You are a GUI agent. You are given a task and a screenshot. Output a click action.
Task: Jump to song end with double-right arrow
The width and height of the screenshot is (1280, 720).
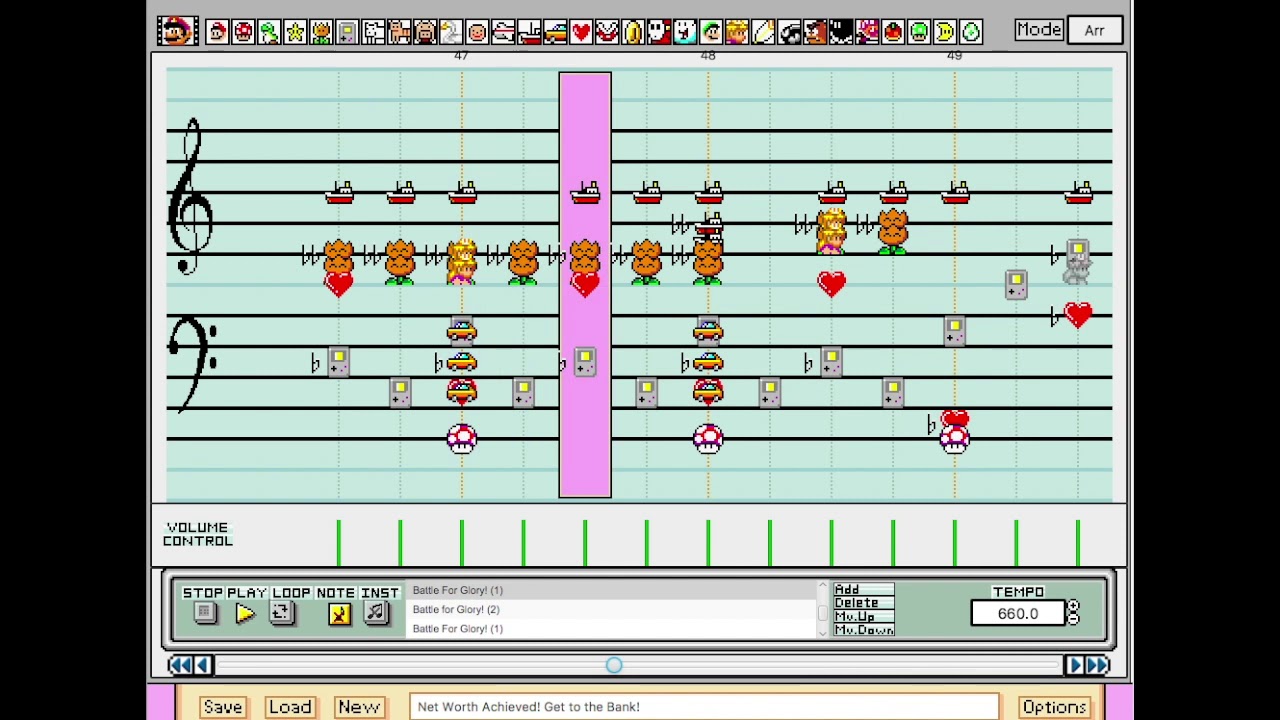(1098, 665)
